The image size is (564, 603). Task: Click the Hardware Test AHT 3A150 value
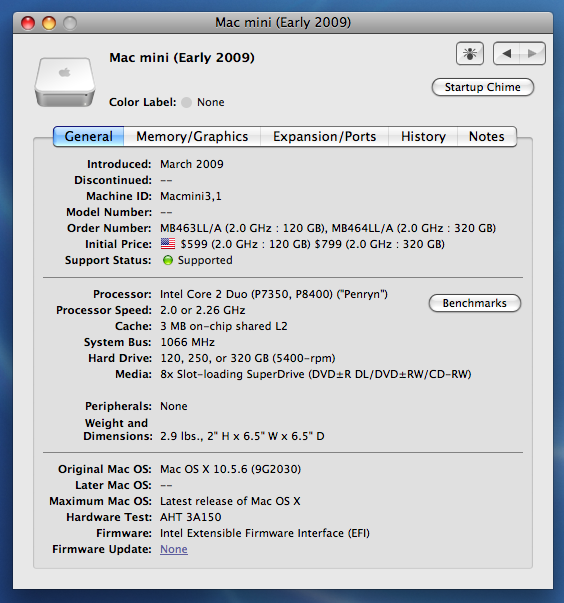[190, 517]
